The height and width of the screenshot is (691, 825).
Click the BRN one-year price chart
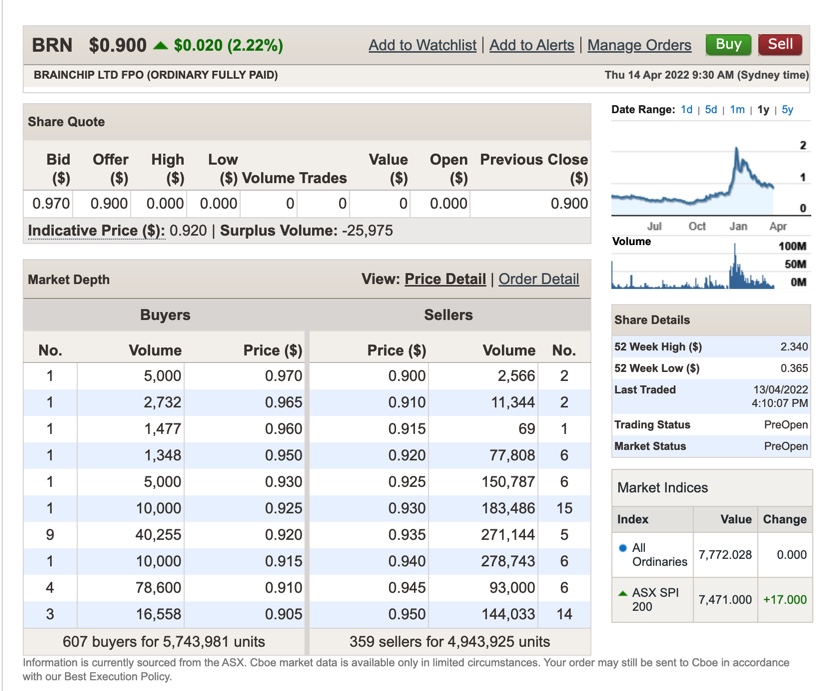tap(693, 178)
